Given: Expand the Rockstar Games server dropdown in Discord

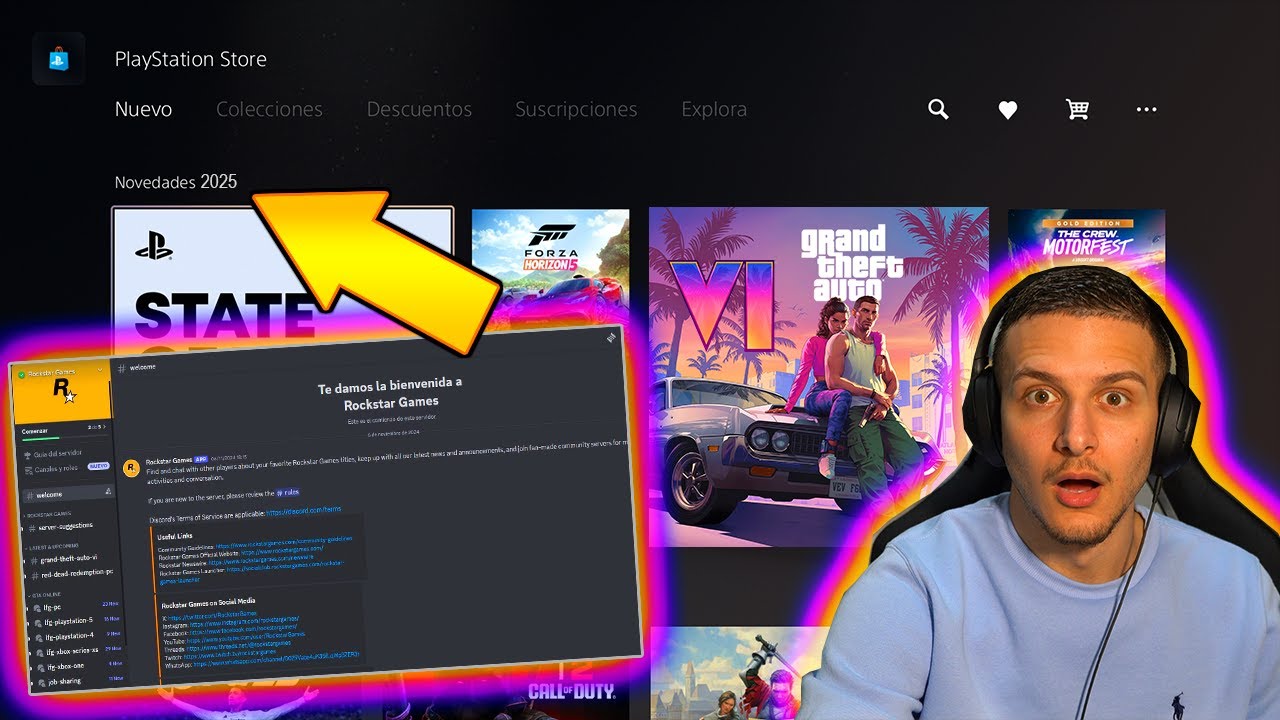Looking at the screenshot, I should (x=100, y=370).
